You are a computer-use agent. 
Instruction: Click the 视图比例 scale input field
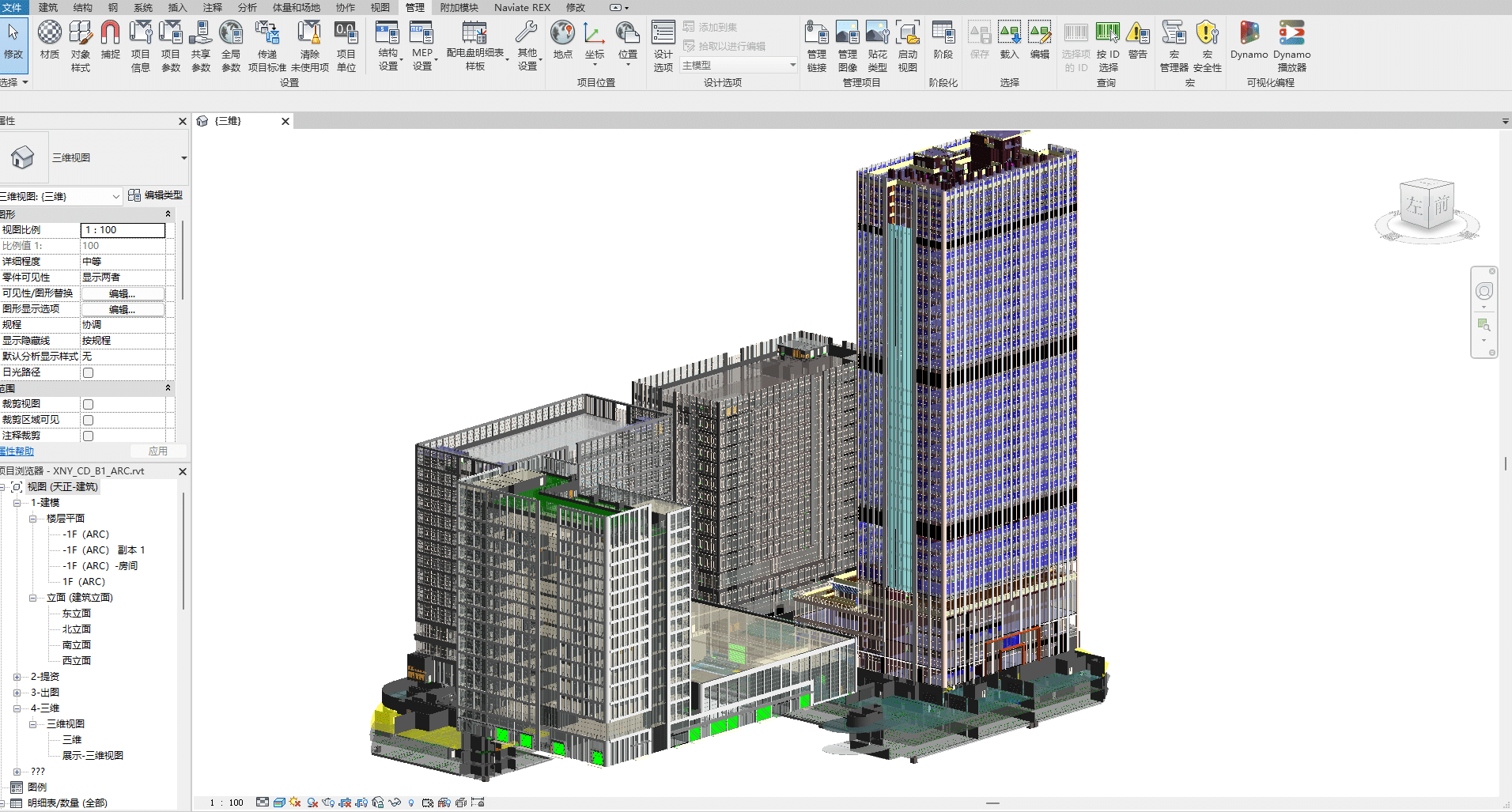pos(123,230)
